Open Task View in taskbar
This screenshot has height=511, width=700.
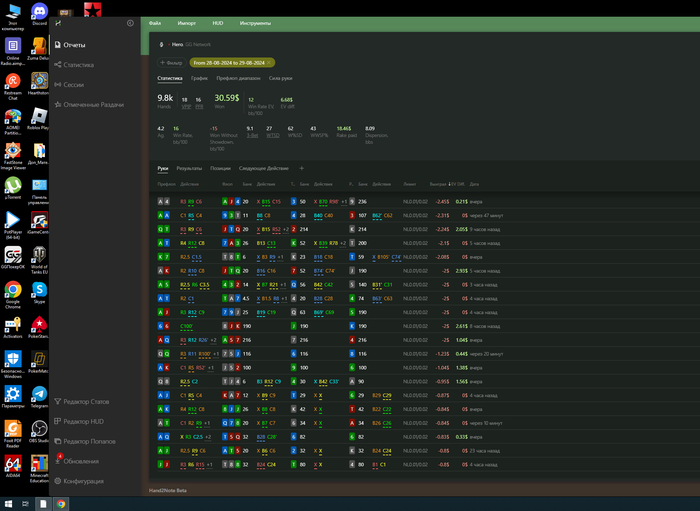point(25,504)
